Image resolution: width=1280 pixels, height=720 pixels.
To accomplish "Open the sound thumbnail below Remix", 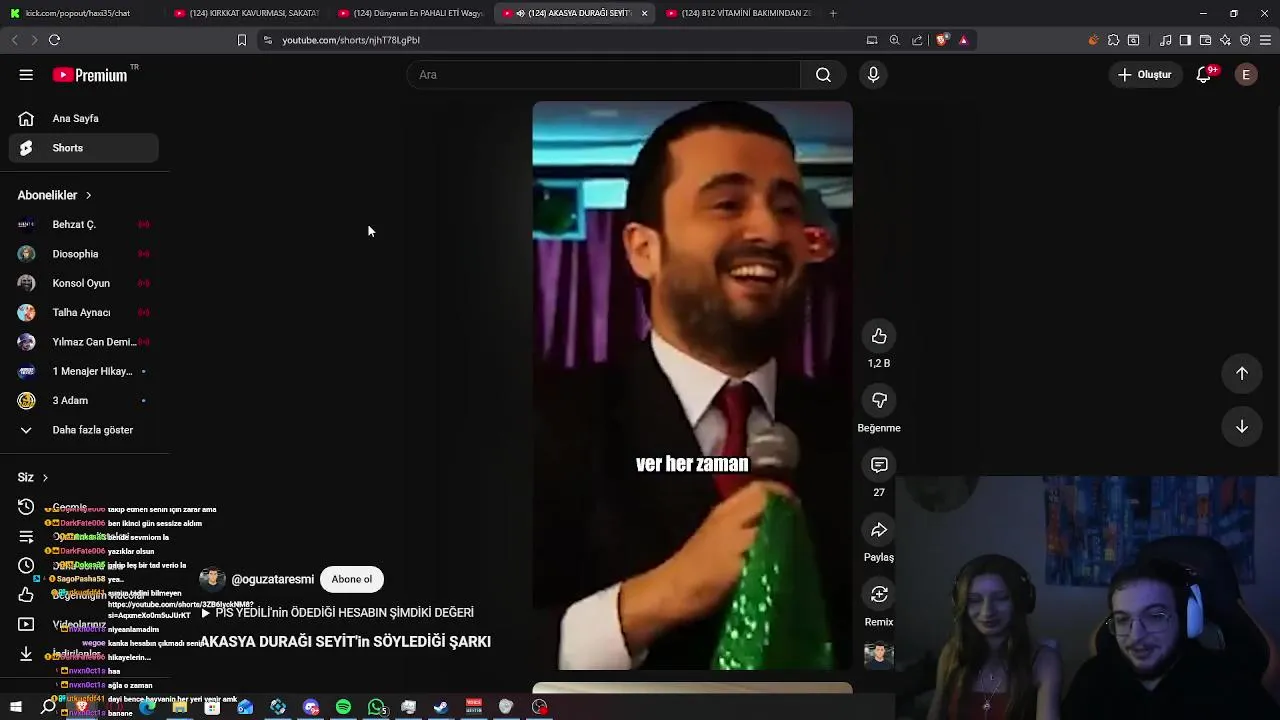I will point(879,655).
